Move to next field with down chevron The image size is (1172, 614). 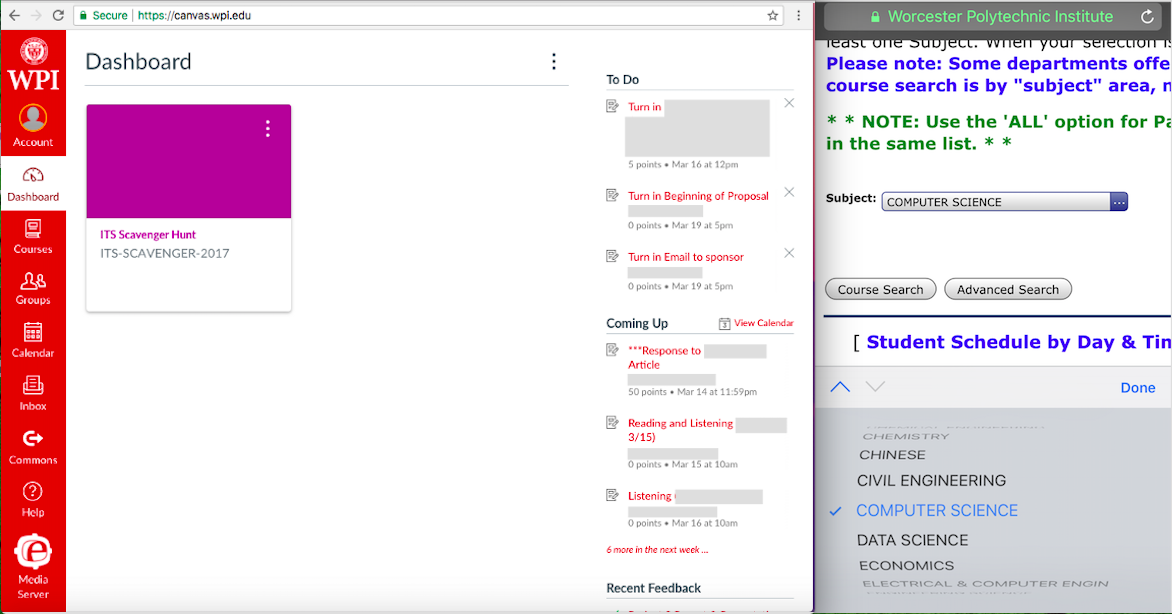point(875,387)
